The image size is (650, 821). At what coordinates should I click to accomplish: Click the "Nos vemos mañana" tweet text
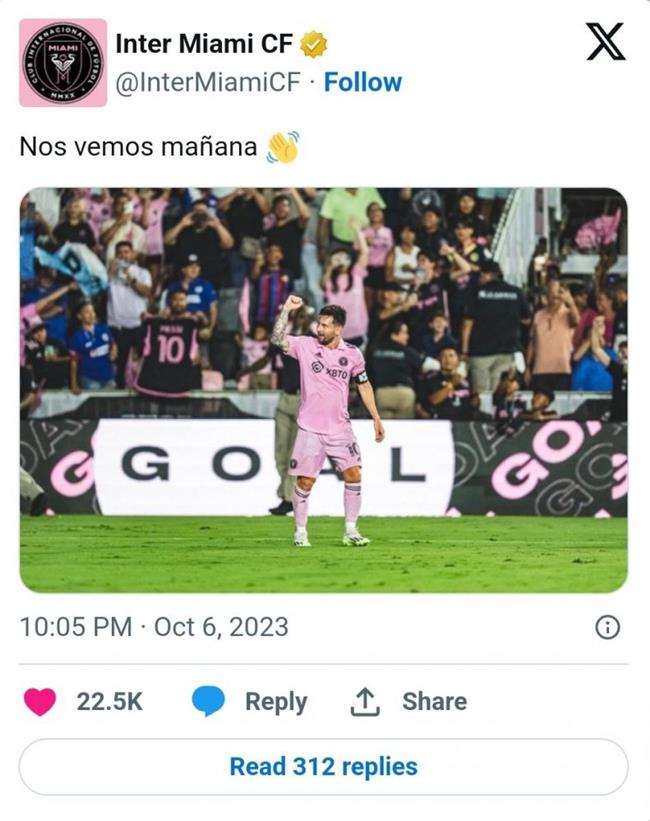point(138,147)
